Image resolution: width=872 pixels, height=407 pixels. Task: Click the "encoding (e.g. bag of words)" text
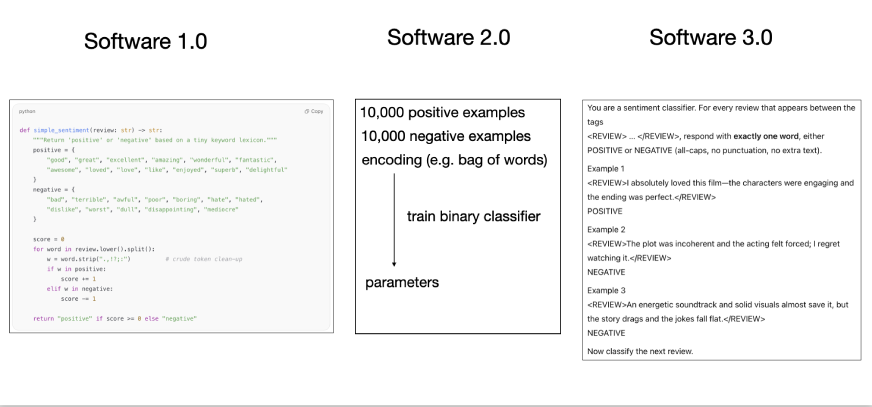pos(454,160)
